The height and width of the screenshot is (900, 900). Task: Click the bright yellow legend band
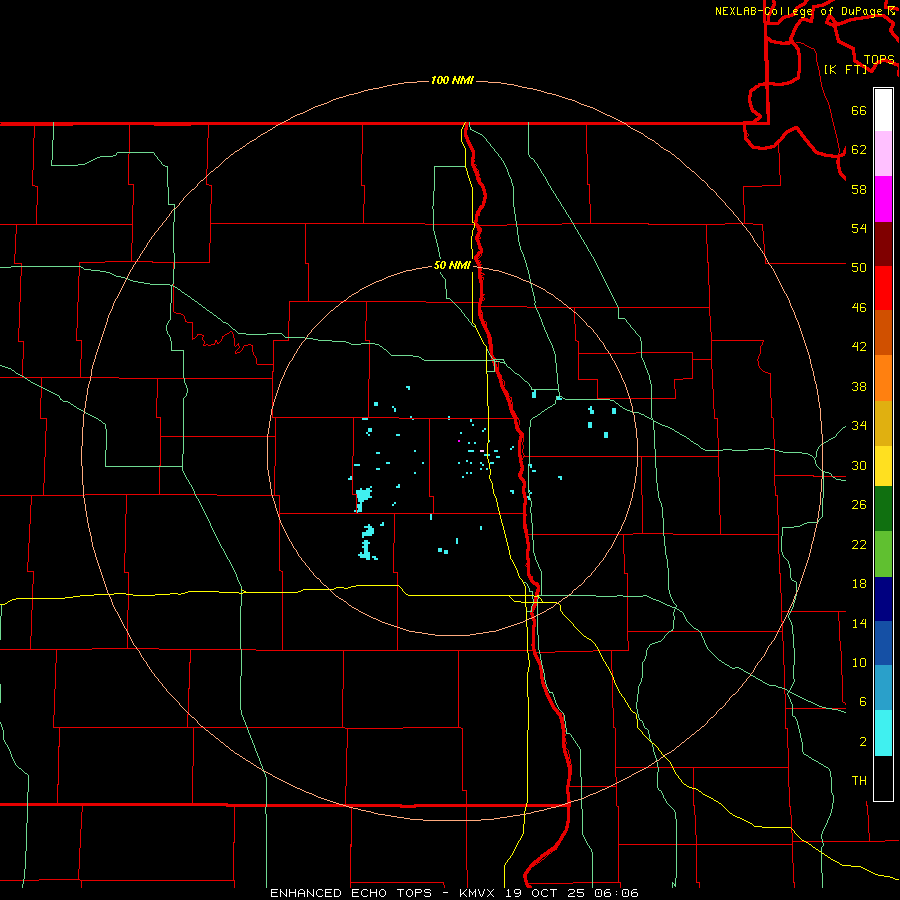point(883,466)
